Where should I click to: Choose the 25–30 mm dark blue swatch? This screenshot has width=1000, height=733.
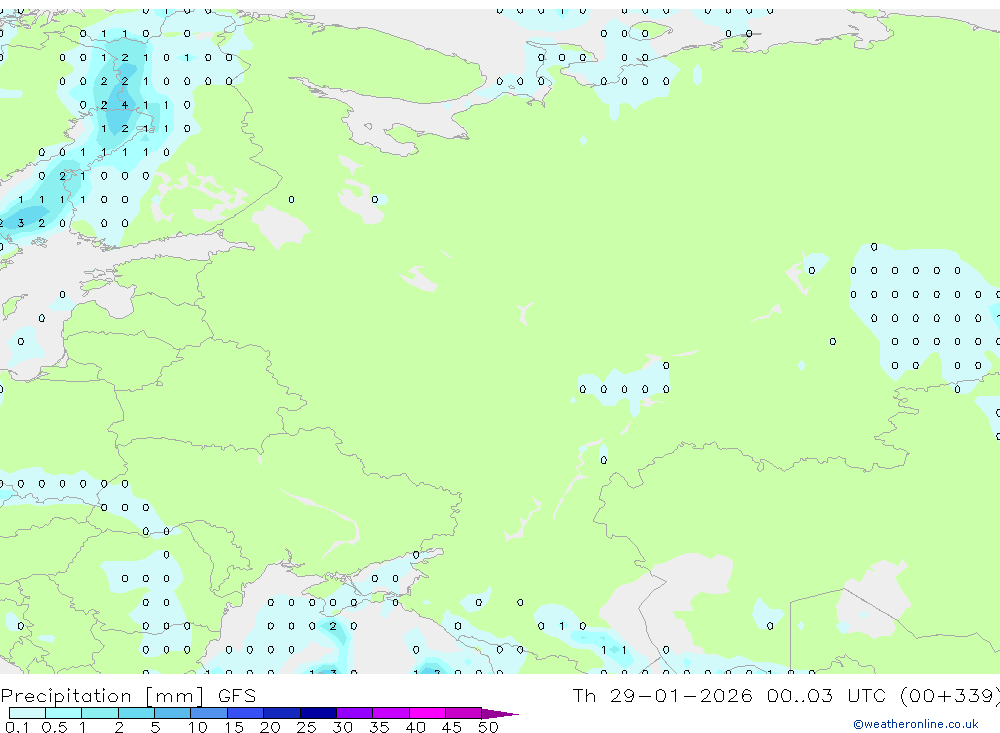318,713
